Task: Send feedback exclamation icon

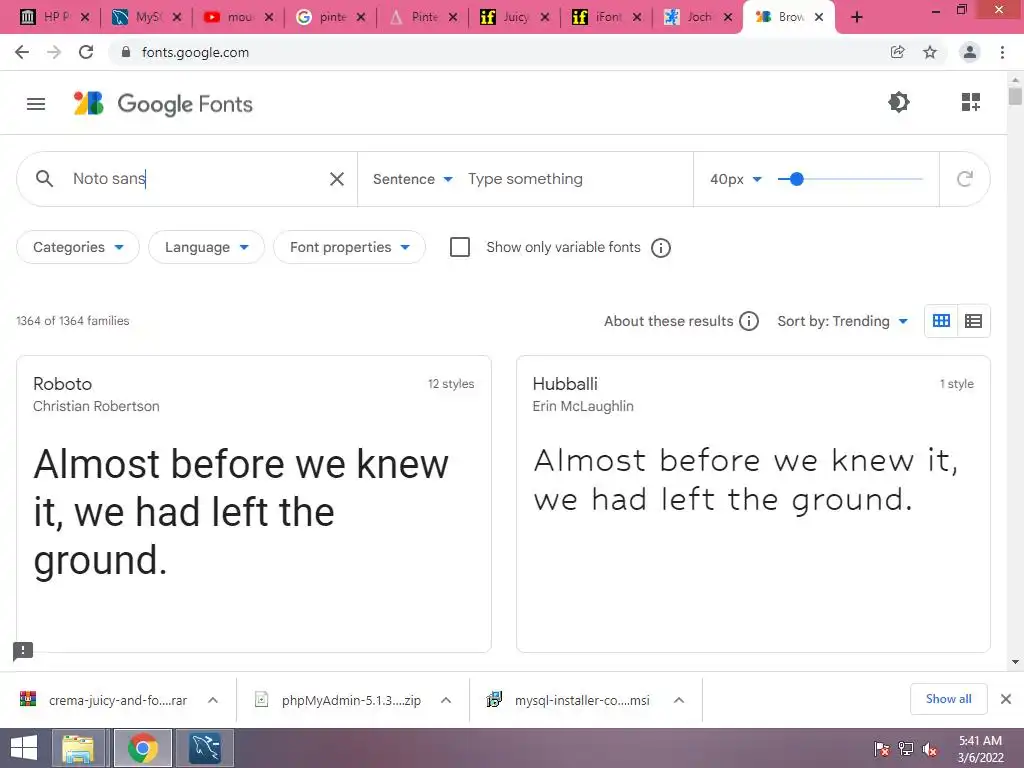Action: (23, 650)
